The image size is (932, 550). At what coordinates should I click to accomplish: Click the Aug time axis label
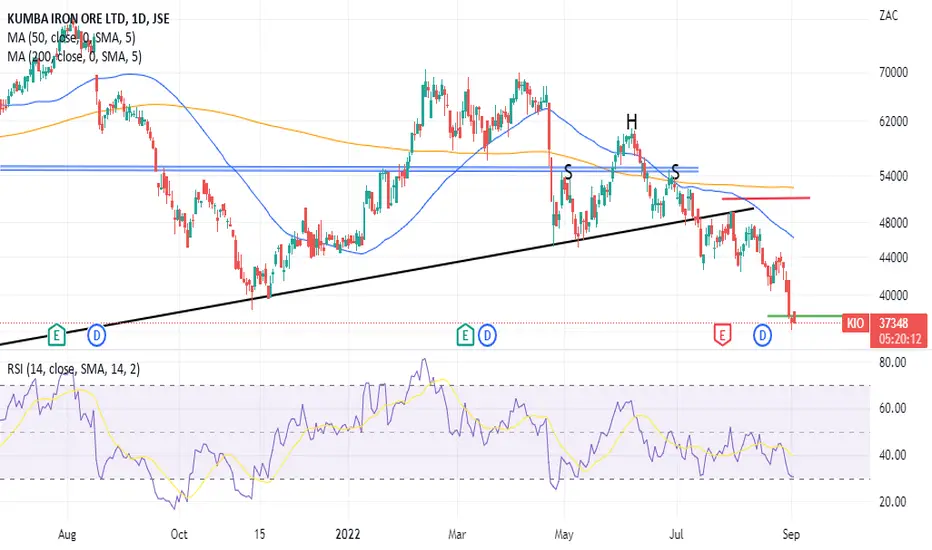point(67,534)
